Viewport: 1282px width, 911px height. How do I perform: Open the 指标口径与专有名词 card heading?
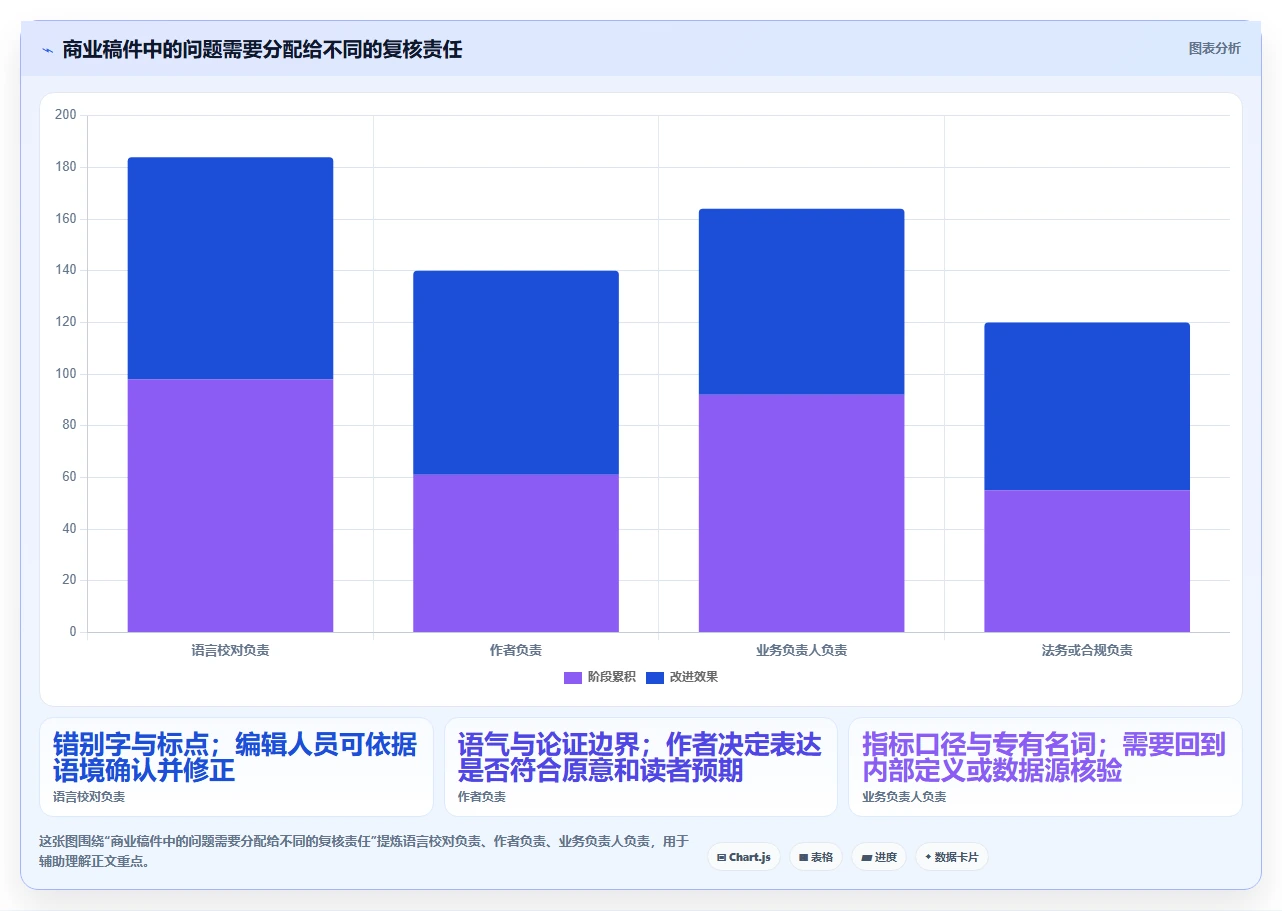click(x=1044, y=758)
